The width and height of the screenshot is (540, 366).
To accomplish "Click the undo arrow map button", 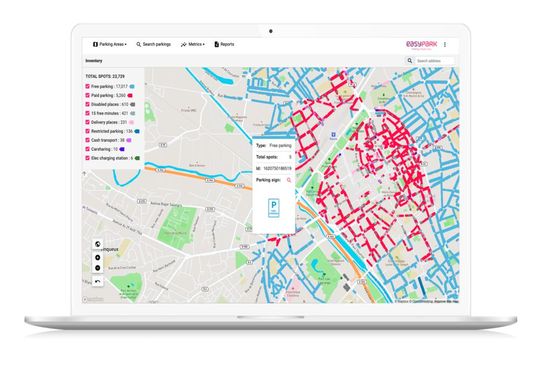I will pos(98,281).
